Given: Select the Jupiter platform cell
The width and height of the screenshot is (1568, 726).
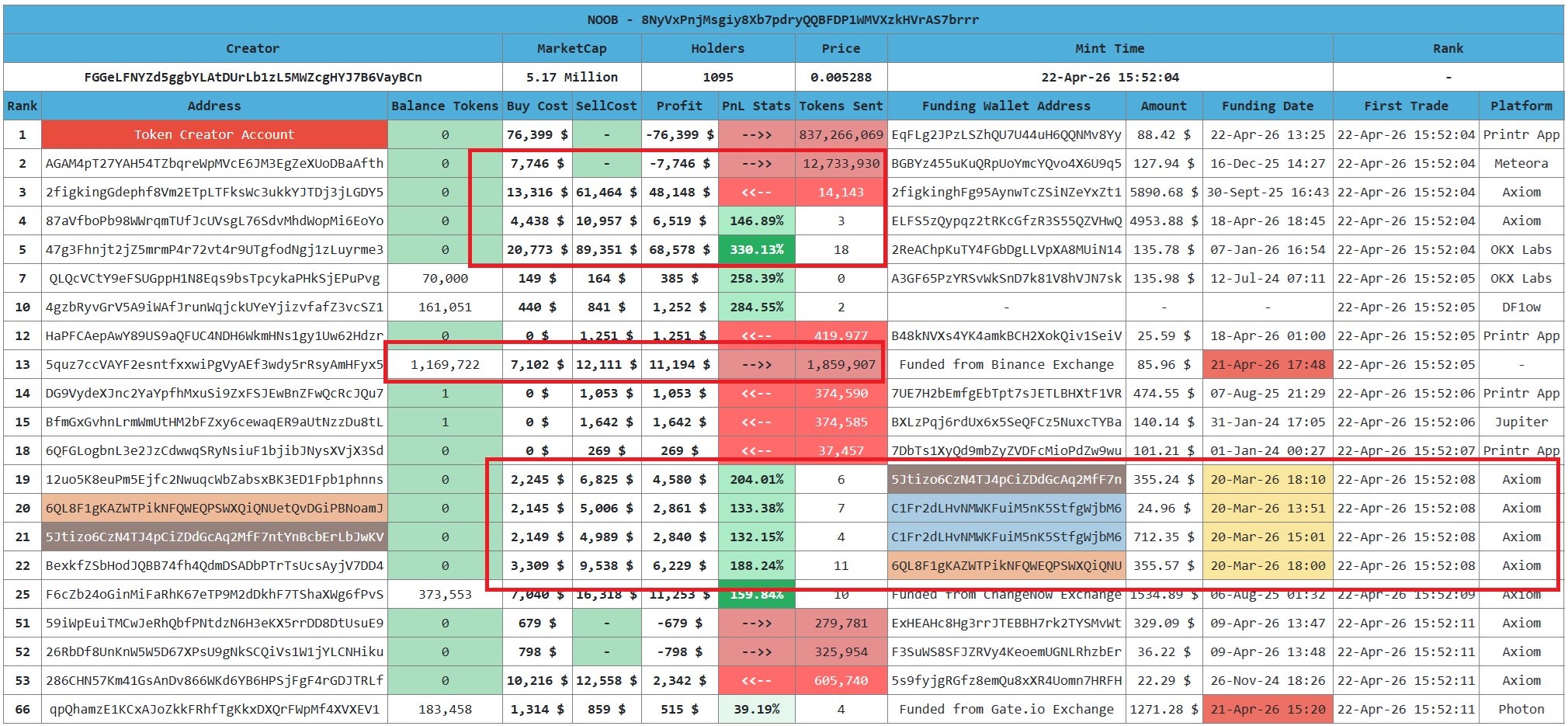Looking at the screenshot, I should [1521, 422].
